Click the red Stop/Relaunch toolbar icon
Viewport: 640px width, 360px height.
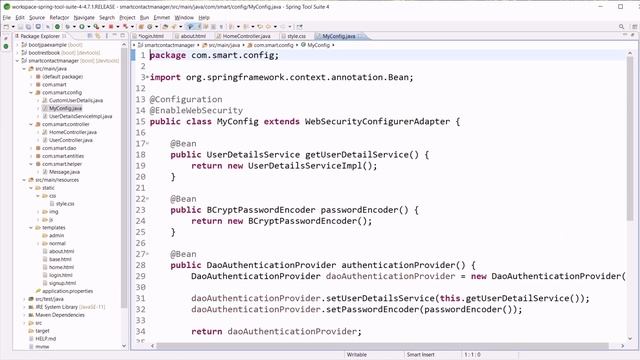[111, 27]
